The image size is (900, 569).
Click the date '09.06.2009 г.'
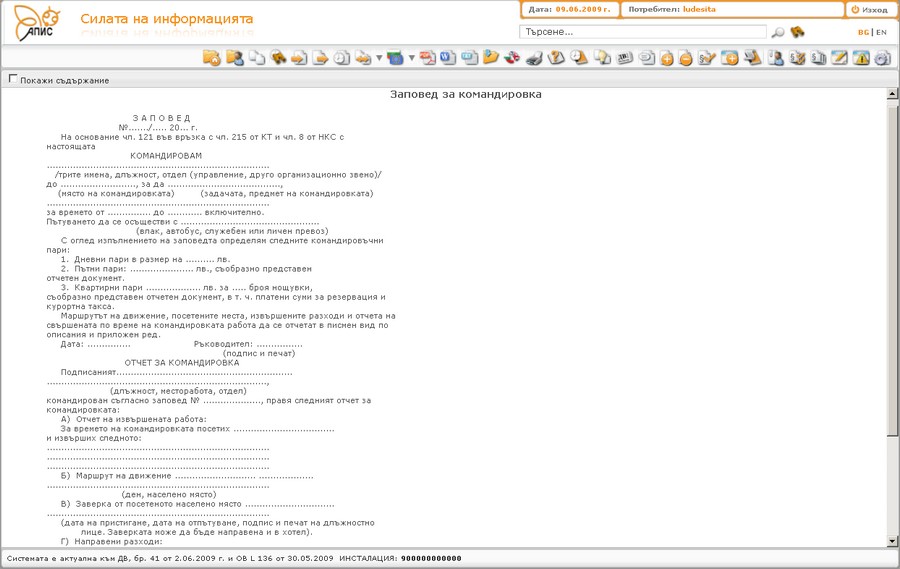(583, 9)
